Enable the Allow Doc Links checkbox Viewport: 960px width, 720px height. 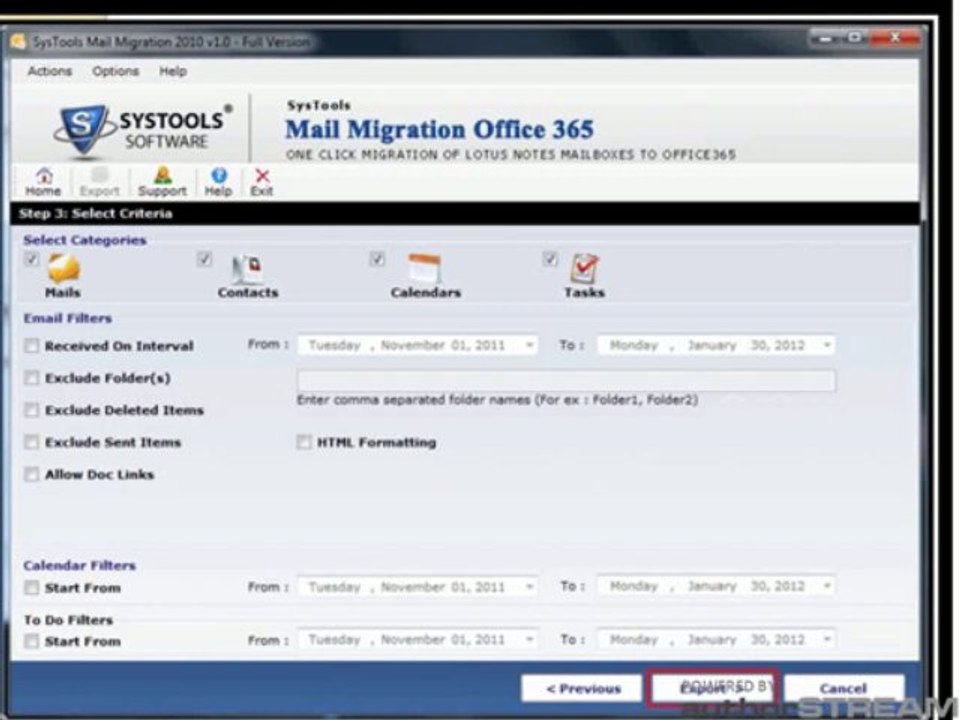(31, 474)
